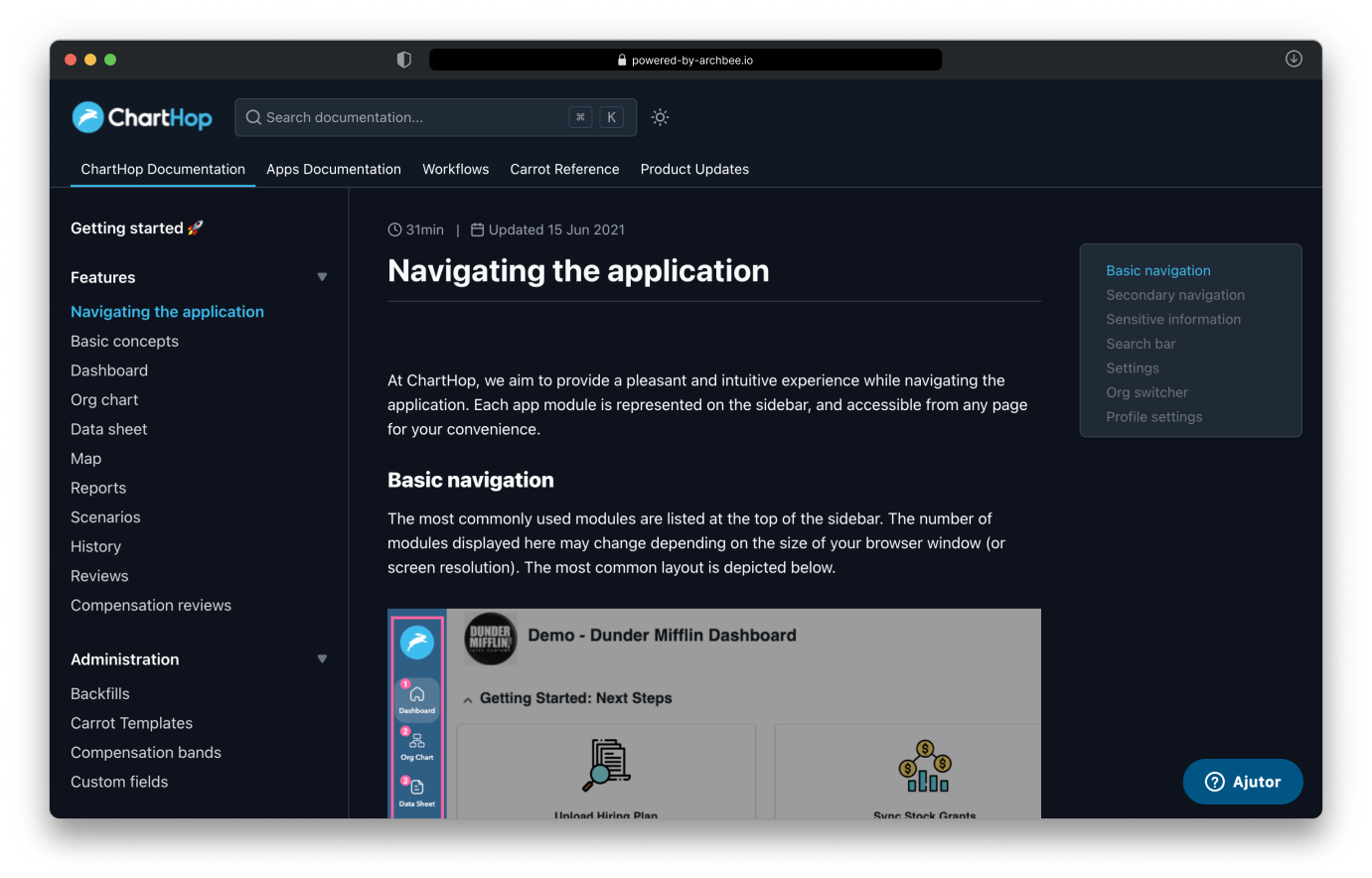Open Getting started section
1372x878 pixels.
pyautogui.click(x=137, y=228)
